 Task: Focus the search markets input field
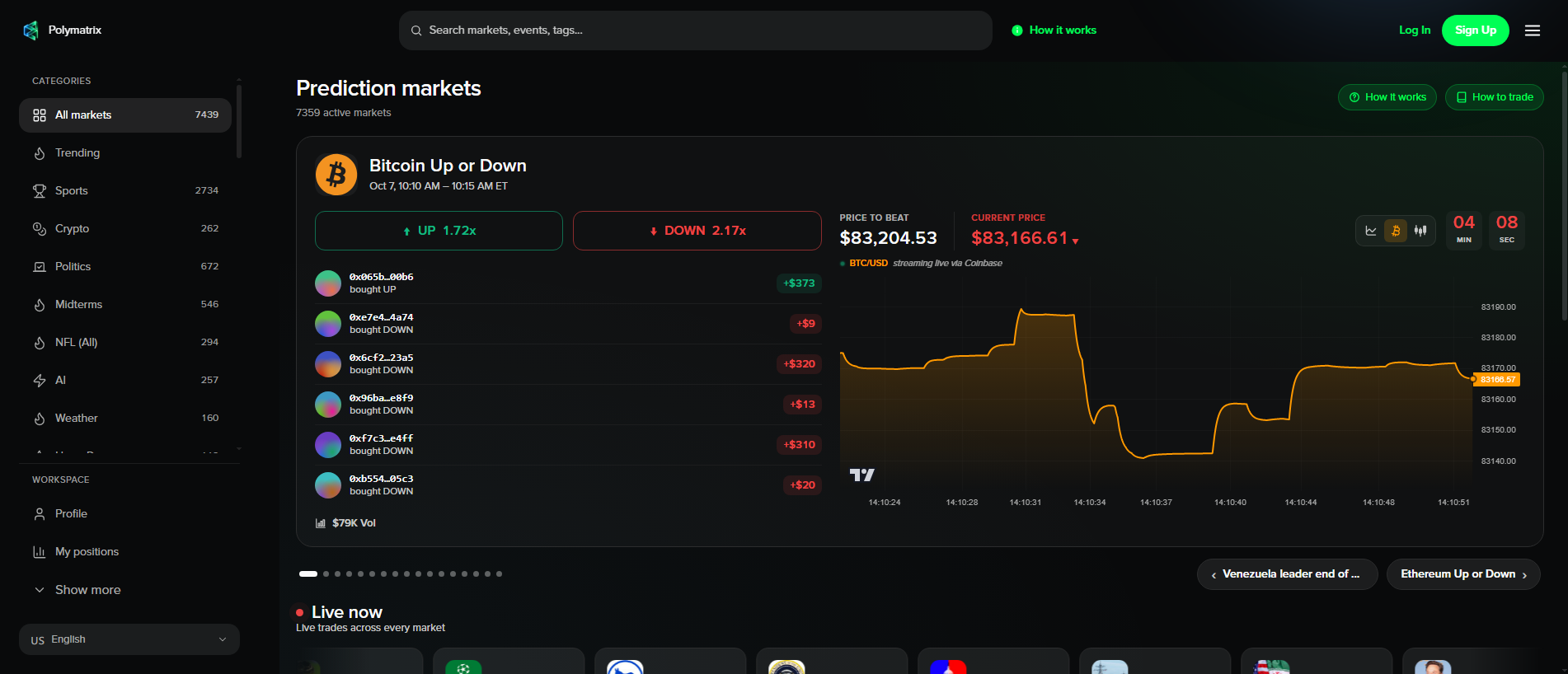(695, 30)
